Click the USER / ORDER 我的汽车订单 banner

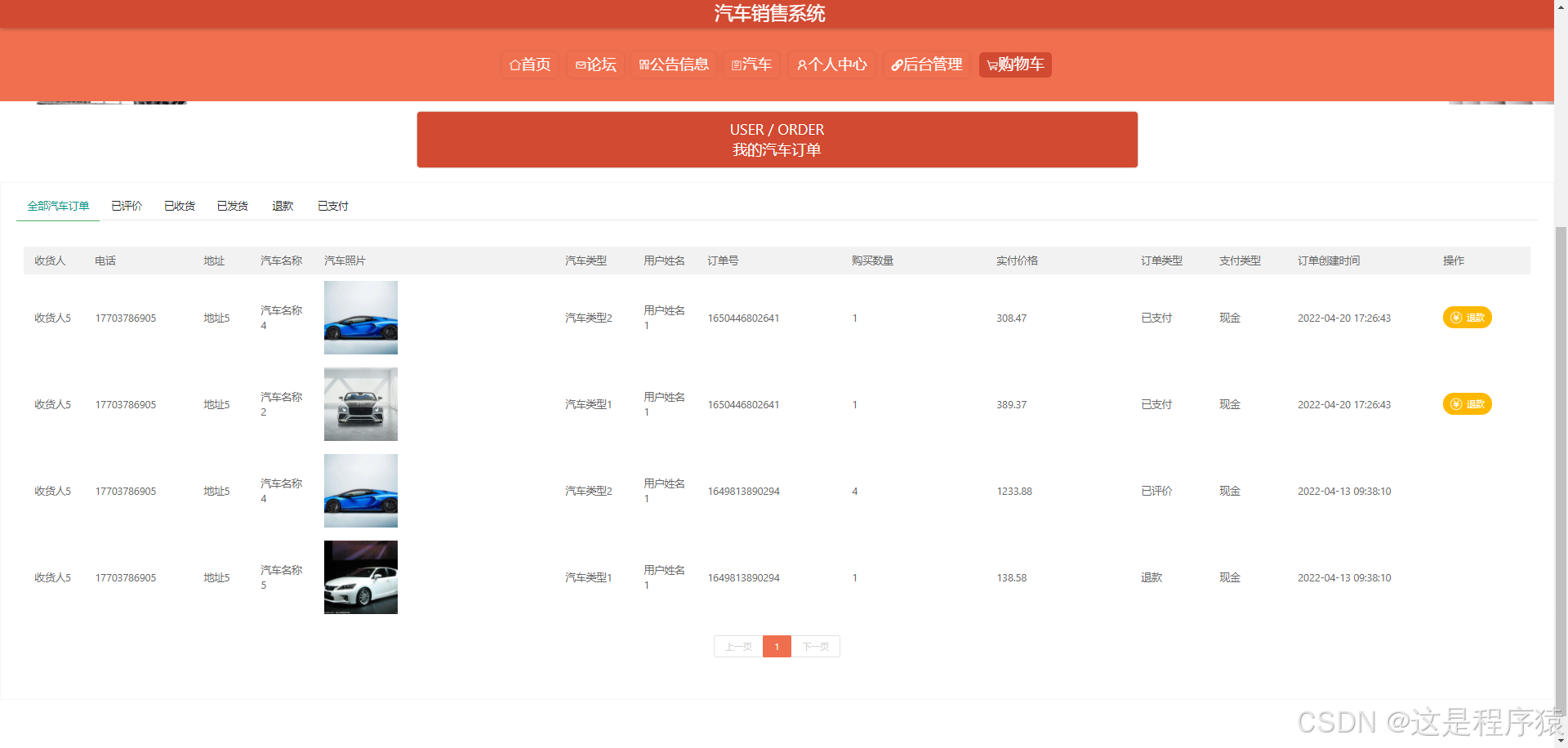[777, 140]
